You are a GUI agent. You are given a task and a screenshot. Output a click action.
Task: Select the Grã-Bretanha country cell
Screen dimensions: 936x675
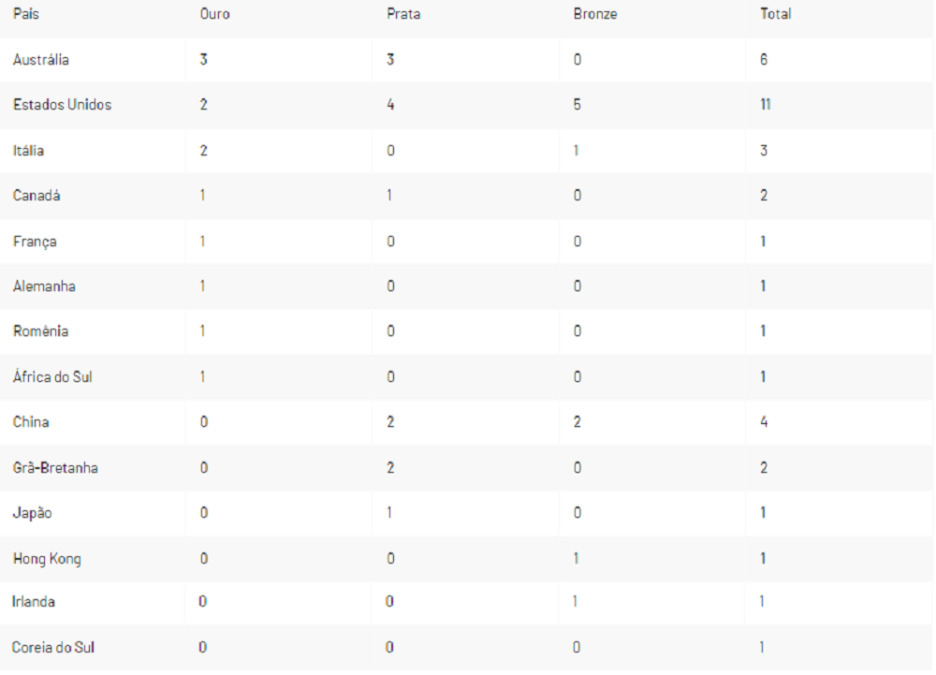click(x=55, y=468)
